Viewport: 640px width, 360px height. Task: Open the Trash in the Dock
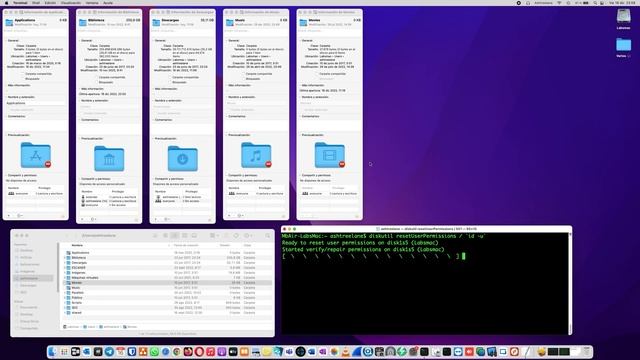click(587, 351)
